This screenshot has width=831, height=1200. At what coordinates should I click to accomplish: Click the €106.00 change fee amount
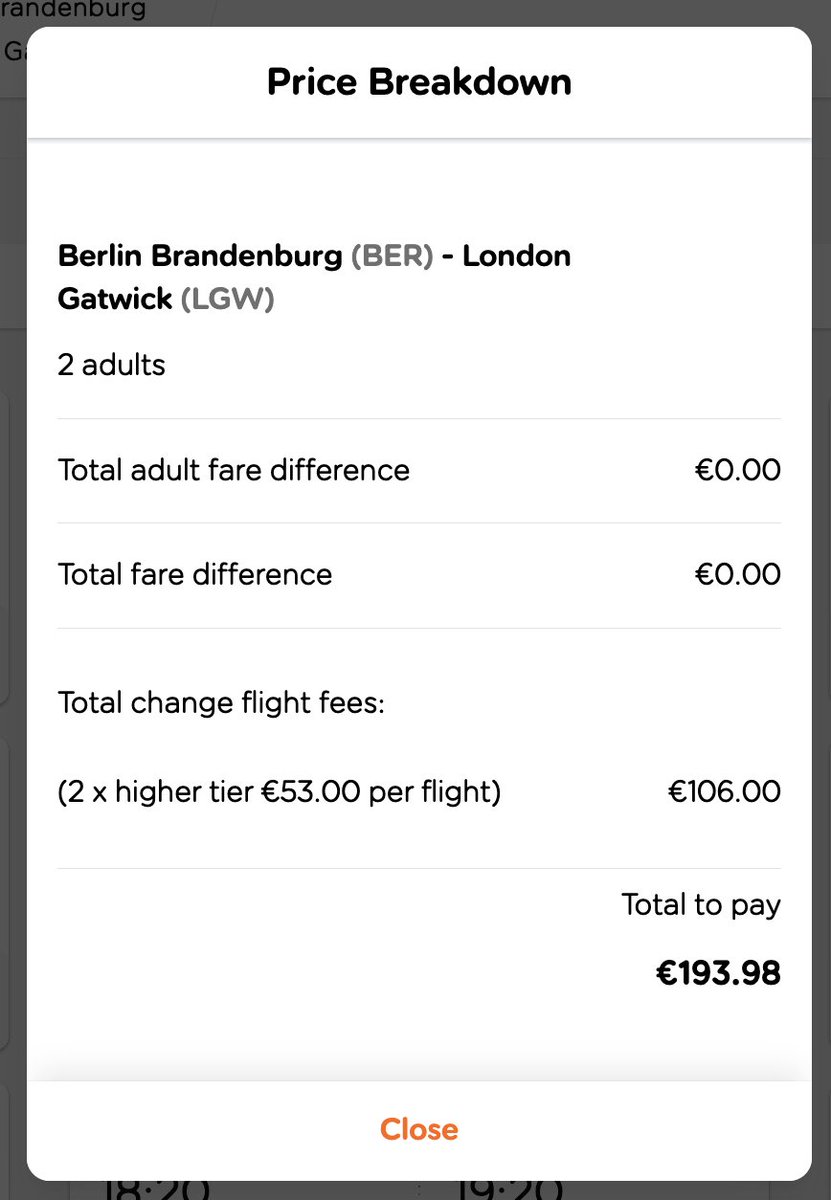(x=724, y=792)
